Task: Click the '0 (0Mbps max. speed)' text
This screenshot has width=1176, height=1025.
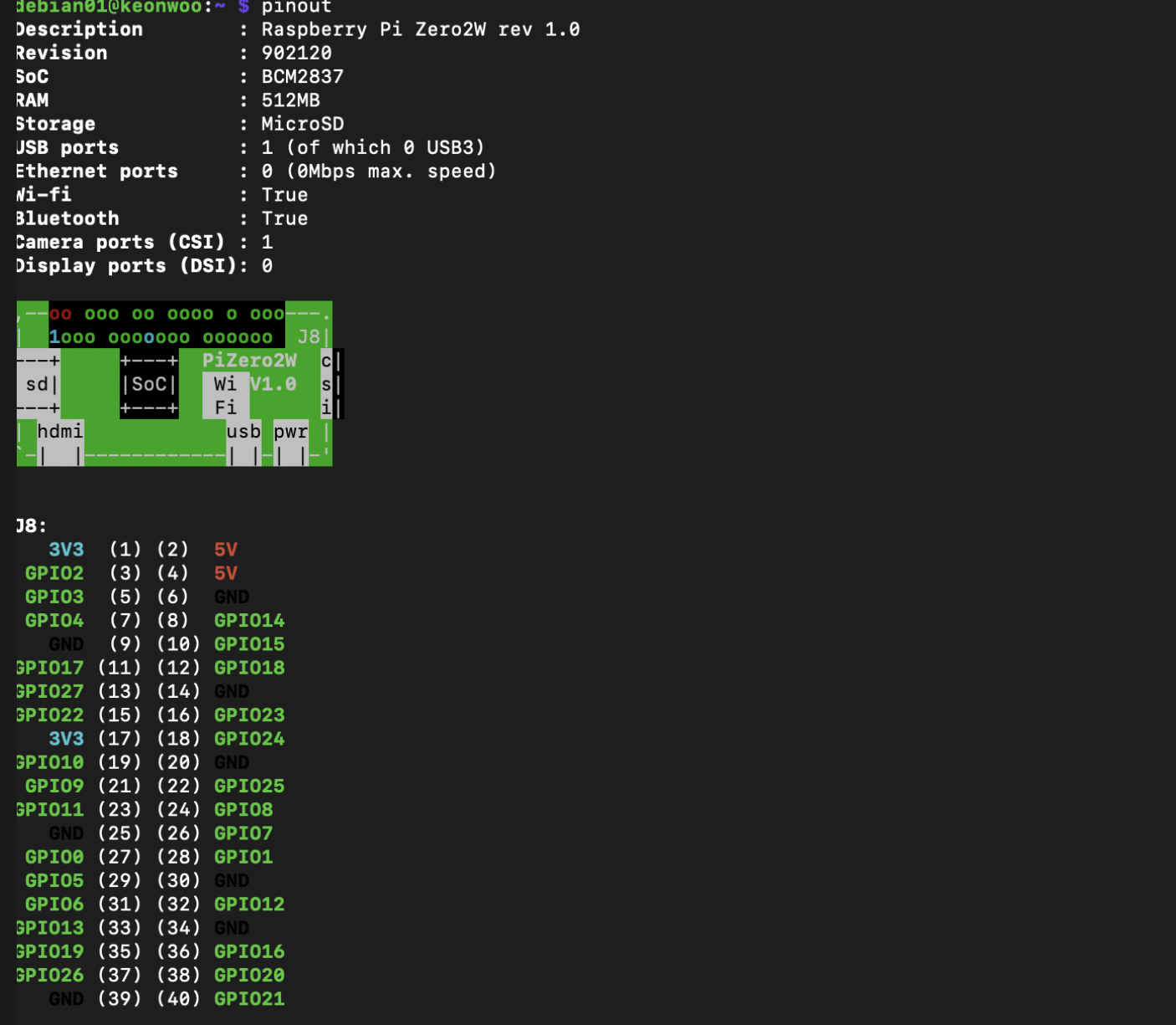Action: 379,171
